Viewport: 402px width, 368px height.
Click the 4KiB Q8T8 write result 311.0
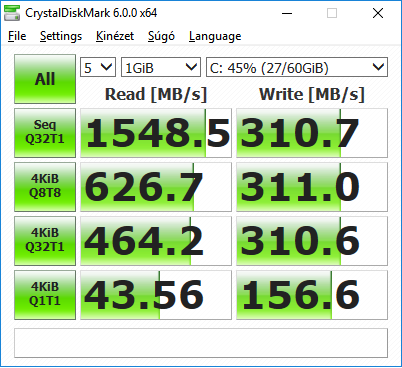pos(312,187)
